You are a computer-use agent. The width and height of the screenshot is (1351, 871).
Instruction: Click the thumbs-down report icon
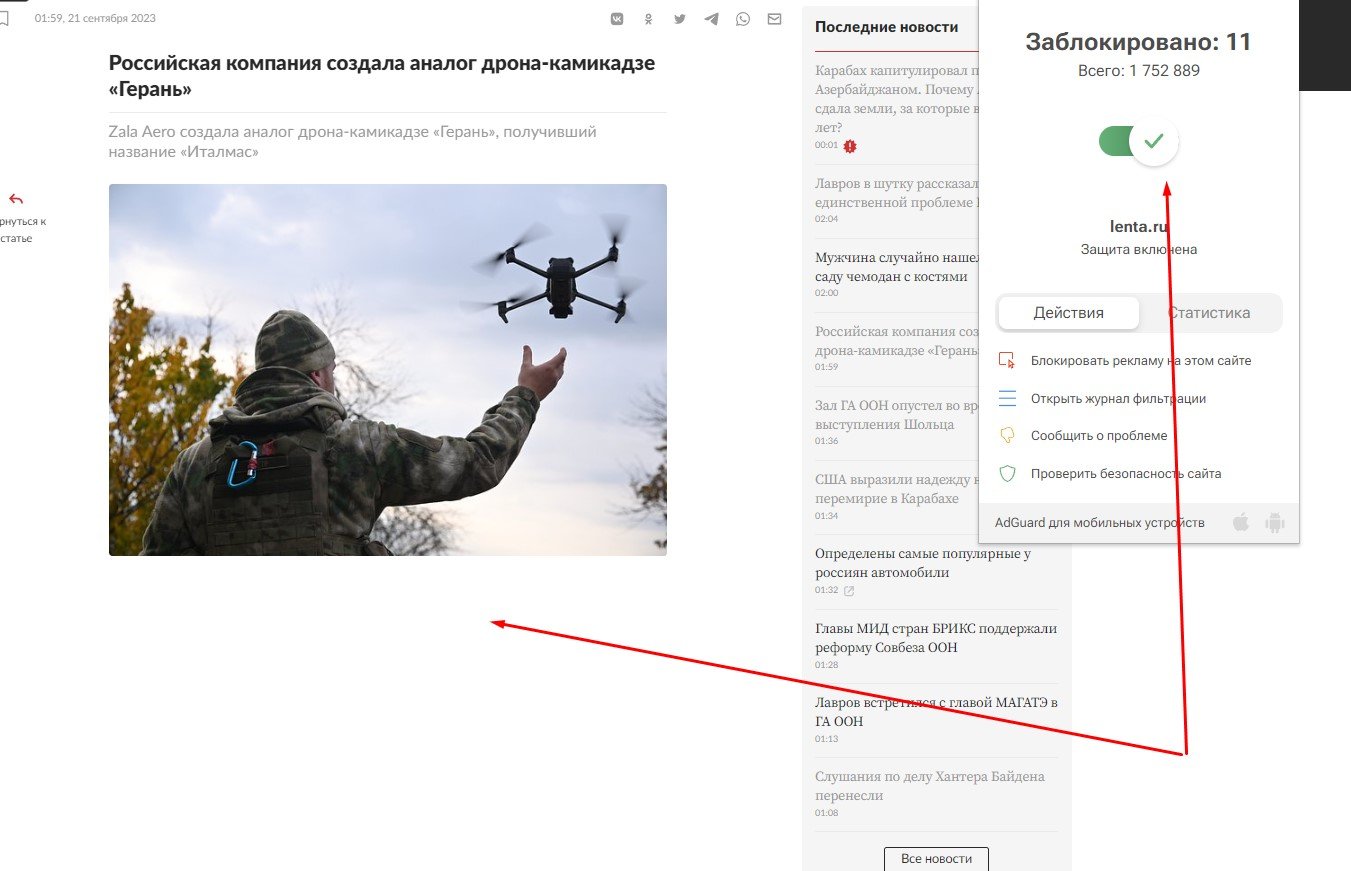tap(1007, 435)
